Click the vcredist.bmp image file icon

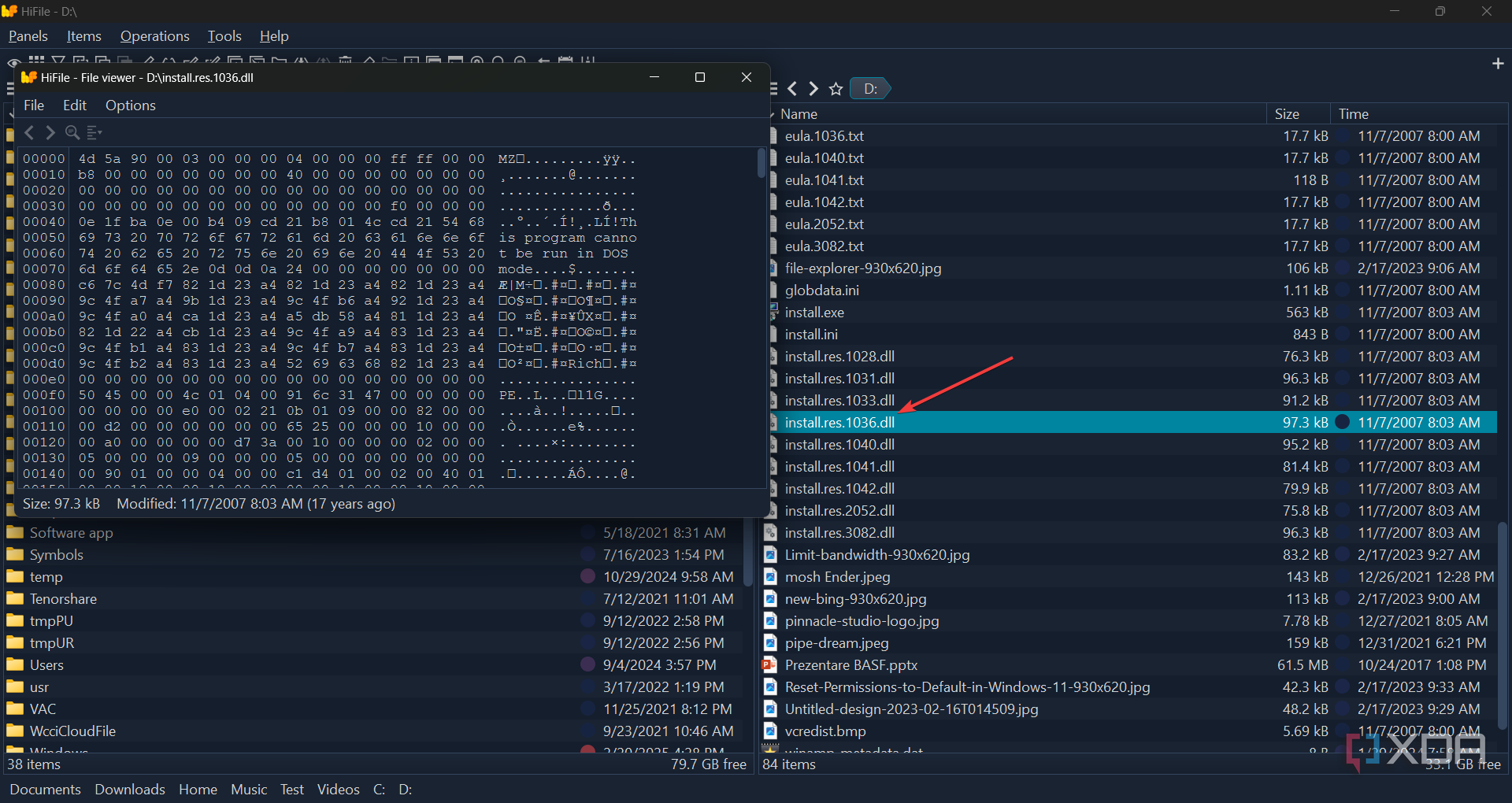pos(770,731)
